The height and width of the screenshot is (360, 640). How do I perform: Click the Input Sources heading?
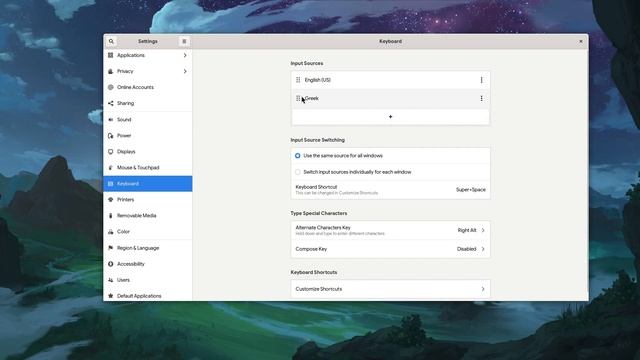click(x=307, y=63)
